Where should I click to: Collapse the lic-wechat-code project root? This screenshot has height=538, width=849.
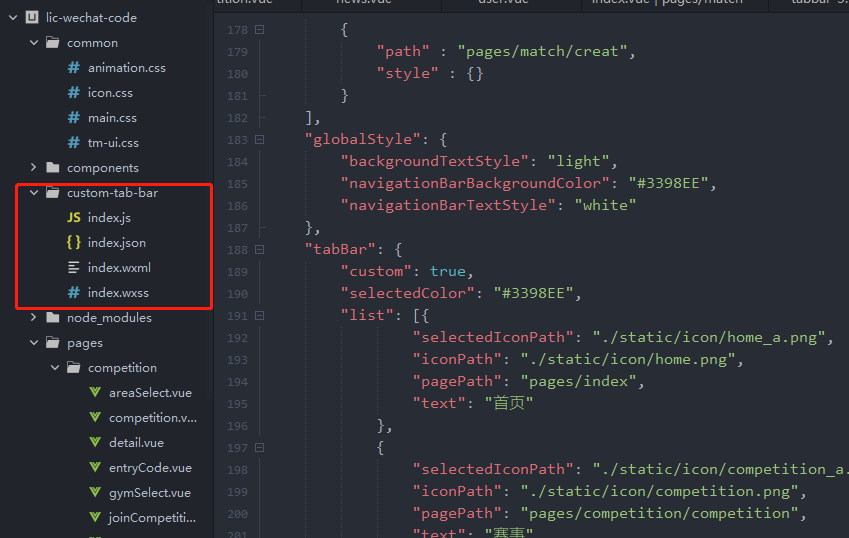click(13, 17)
